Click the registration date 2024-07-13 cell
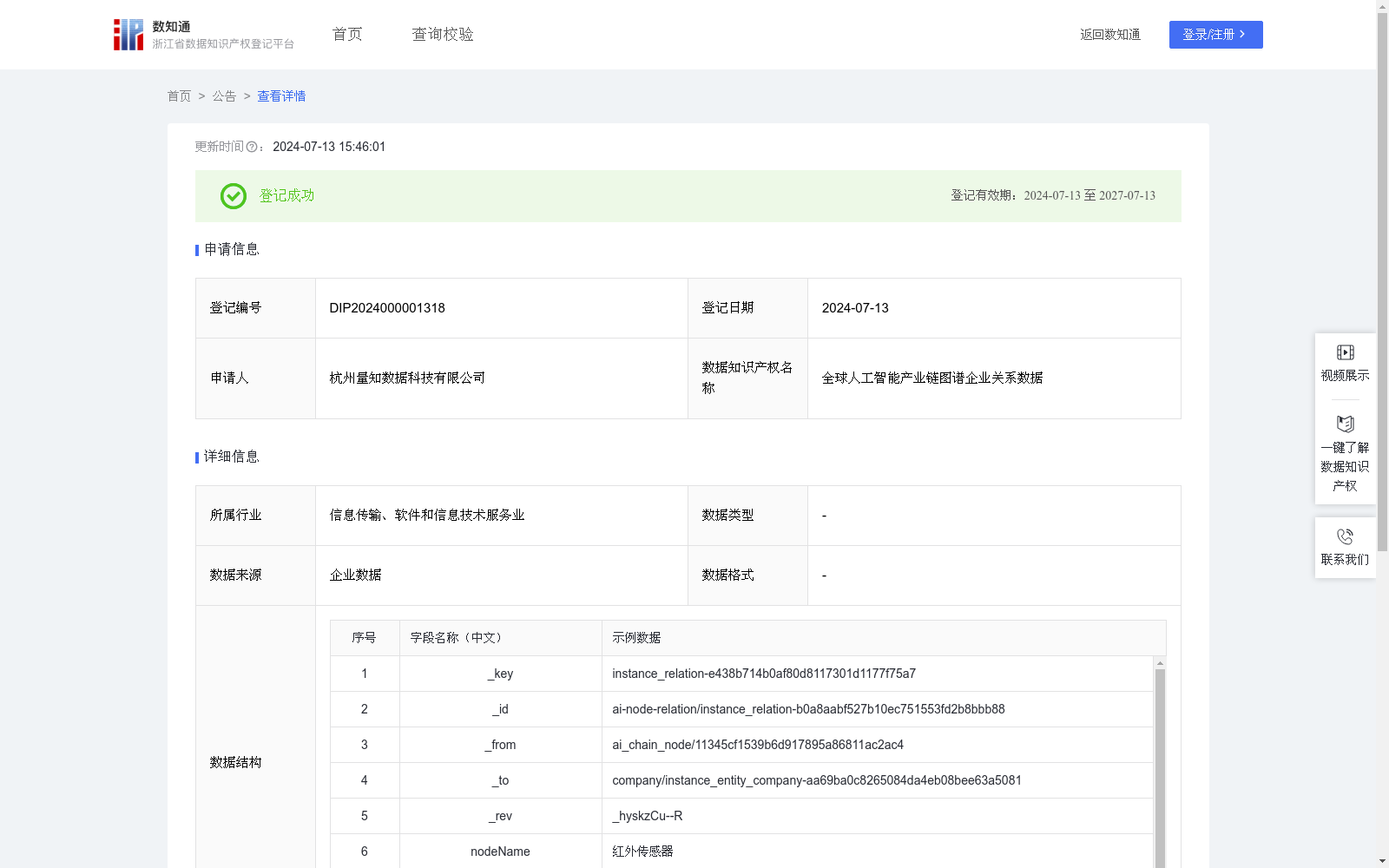This screenshot has width=1389, height=868. [994, 308]
